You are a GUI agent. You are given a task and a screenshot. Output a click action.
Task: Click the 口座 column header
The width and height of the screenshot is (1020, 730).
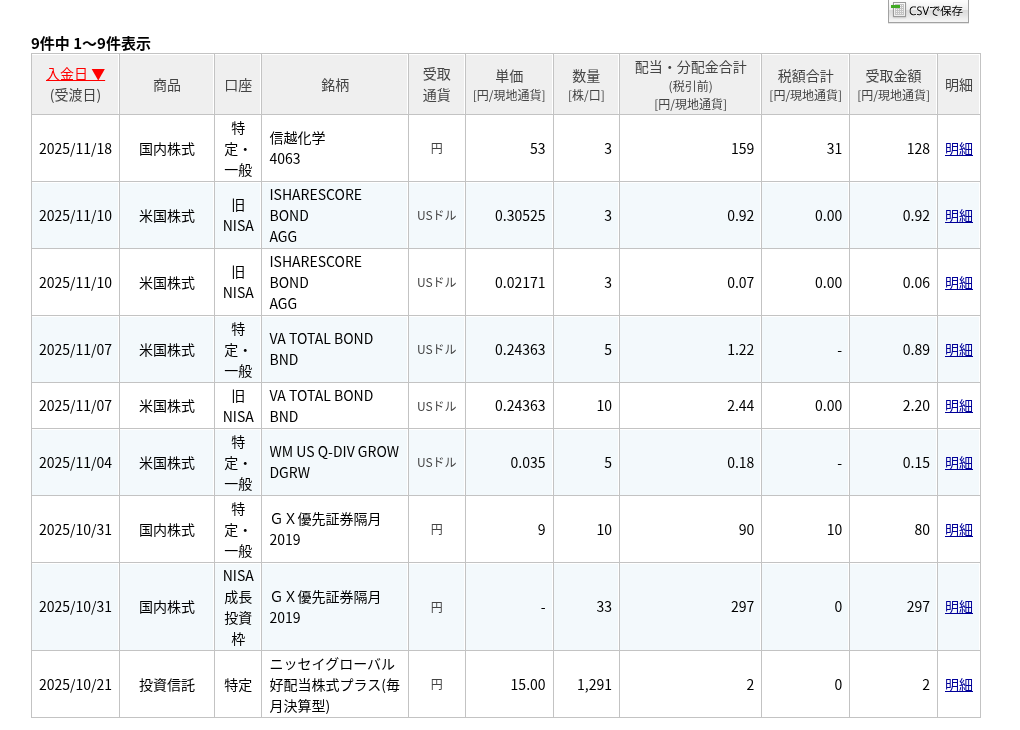(238, 85)
